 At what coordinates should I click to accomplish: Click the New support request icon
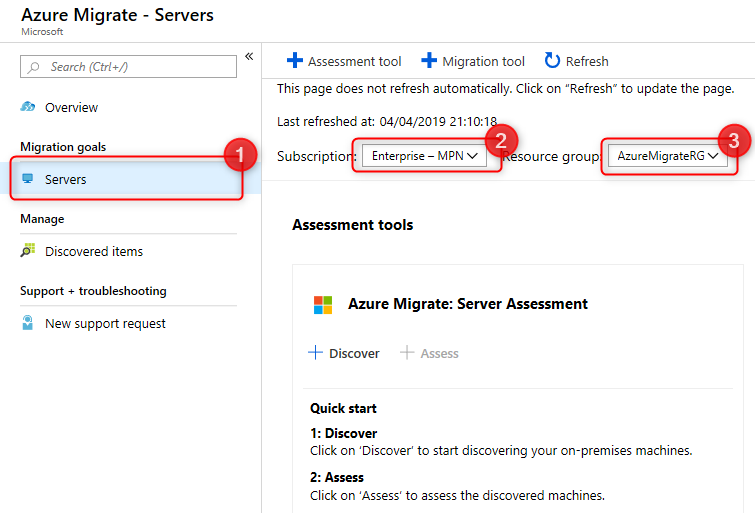click(x=27, y=323)
